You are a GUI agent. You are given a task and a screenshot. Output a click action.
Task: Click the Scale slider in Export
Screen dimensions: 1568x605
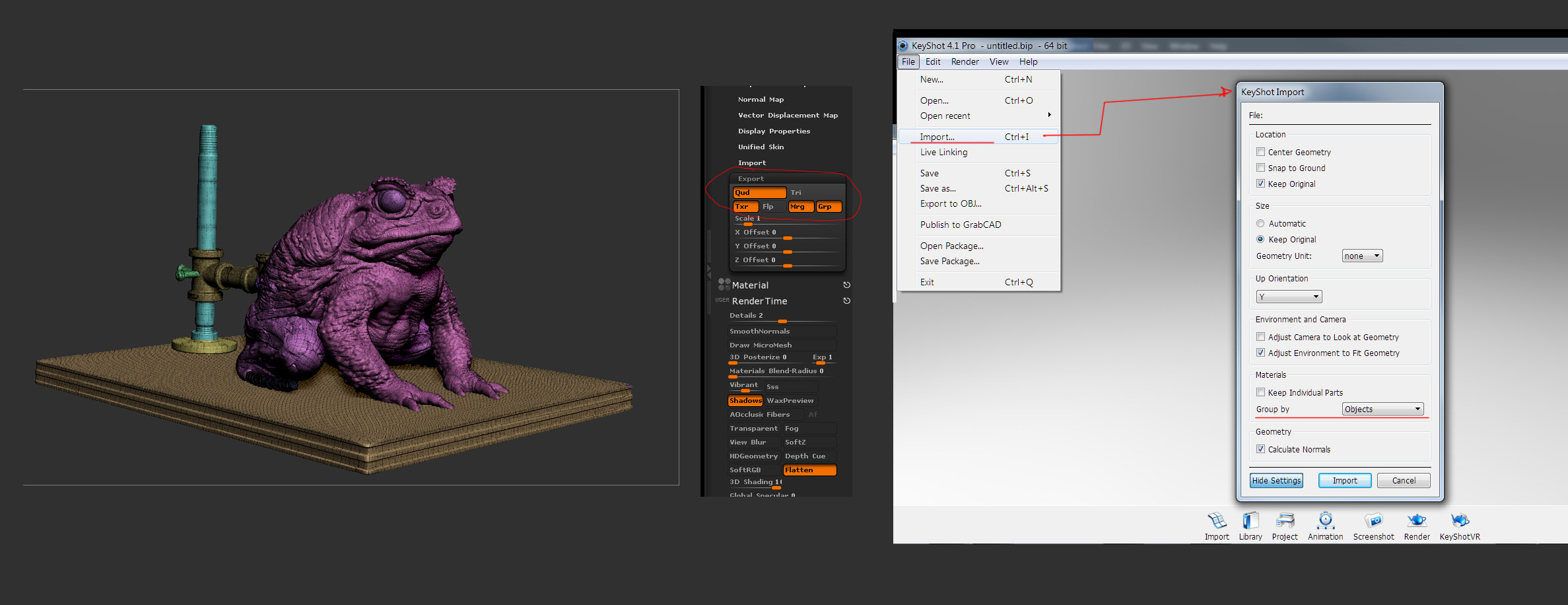(x=787, y=220)
